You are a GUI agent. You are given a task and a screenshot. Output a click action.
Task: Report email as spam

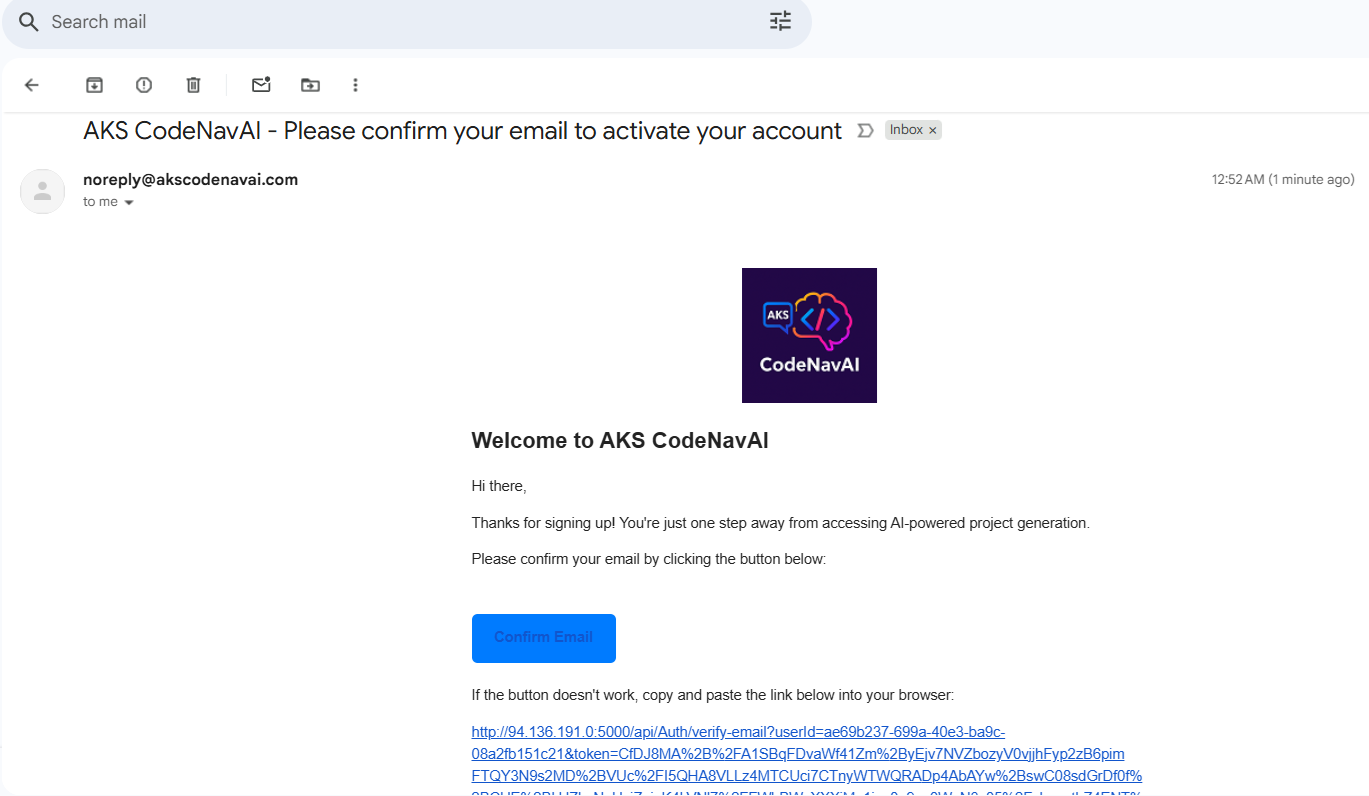[144, 85]
